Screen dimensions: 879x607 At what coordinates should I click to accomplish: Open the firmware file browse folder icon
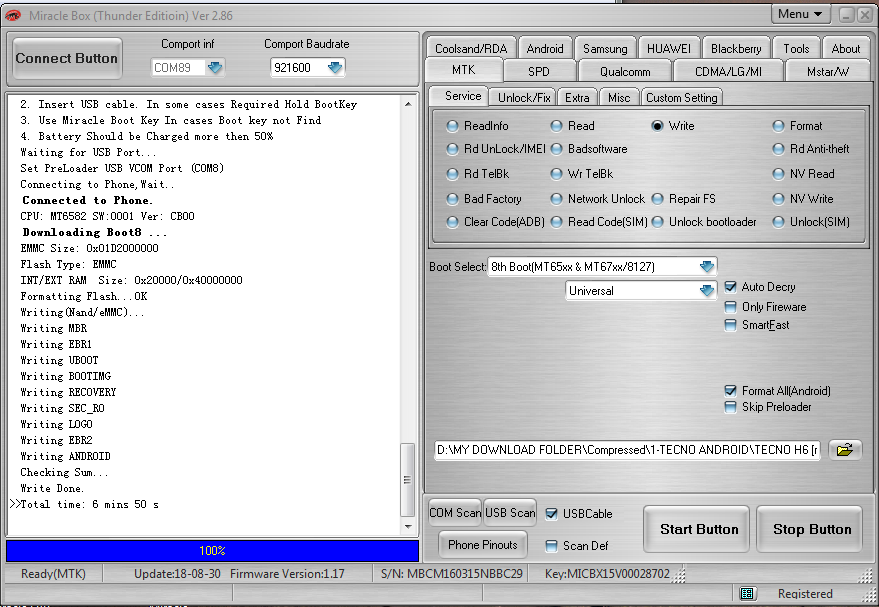844,450
